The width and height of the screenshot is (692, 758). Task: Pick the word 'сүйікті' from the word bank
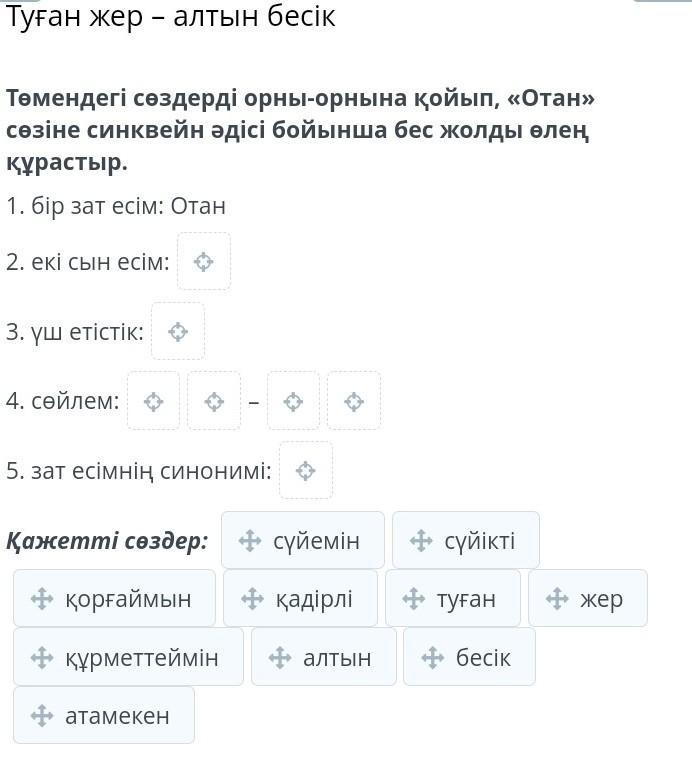coord(480,541)
